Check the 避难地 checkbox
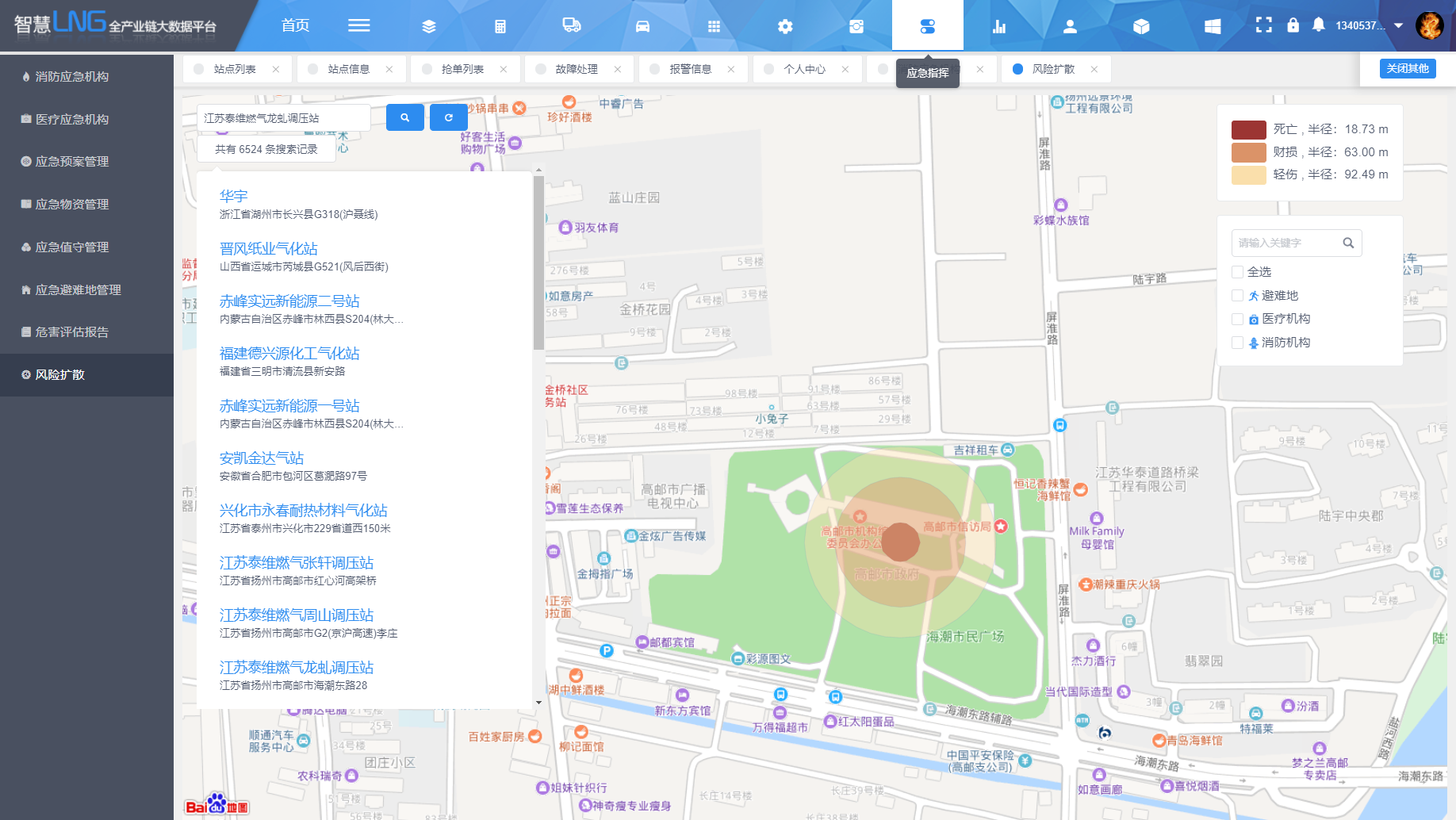Image resolution: width=1456 pixels, height=820 pixels. 1237,296
